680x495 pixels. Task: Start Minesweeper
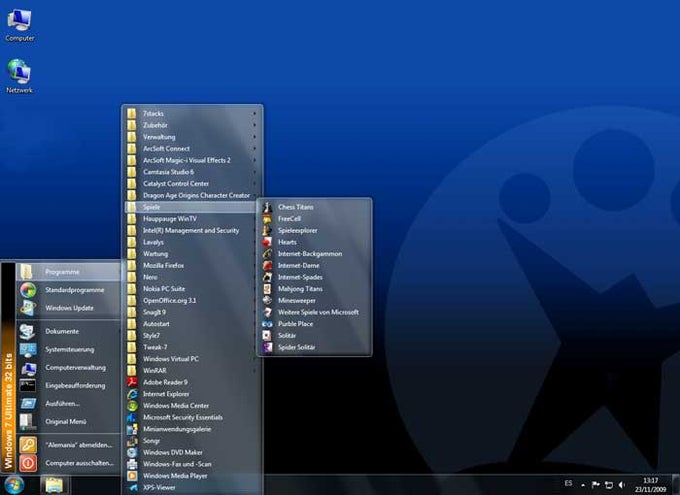click(315, 300)
